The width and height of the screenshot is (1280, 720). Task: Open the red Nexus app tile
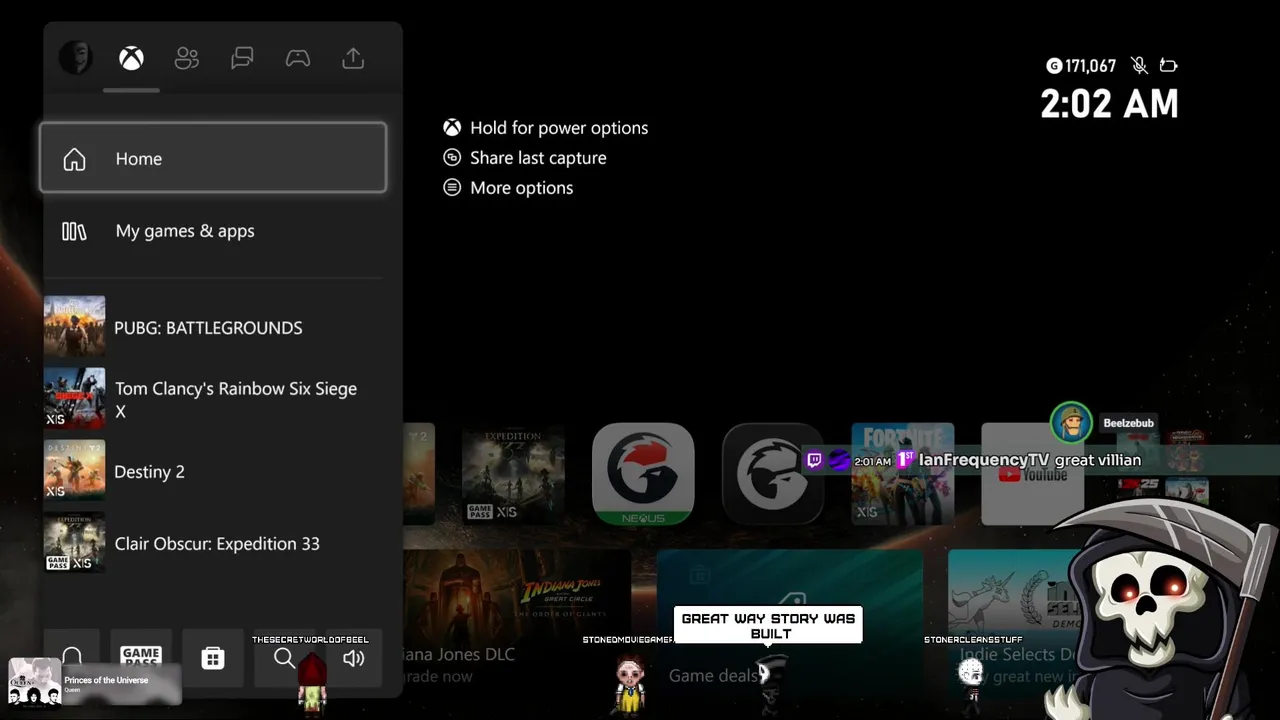(643, 474)
